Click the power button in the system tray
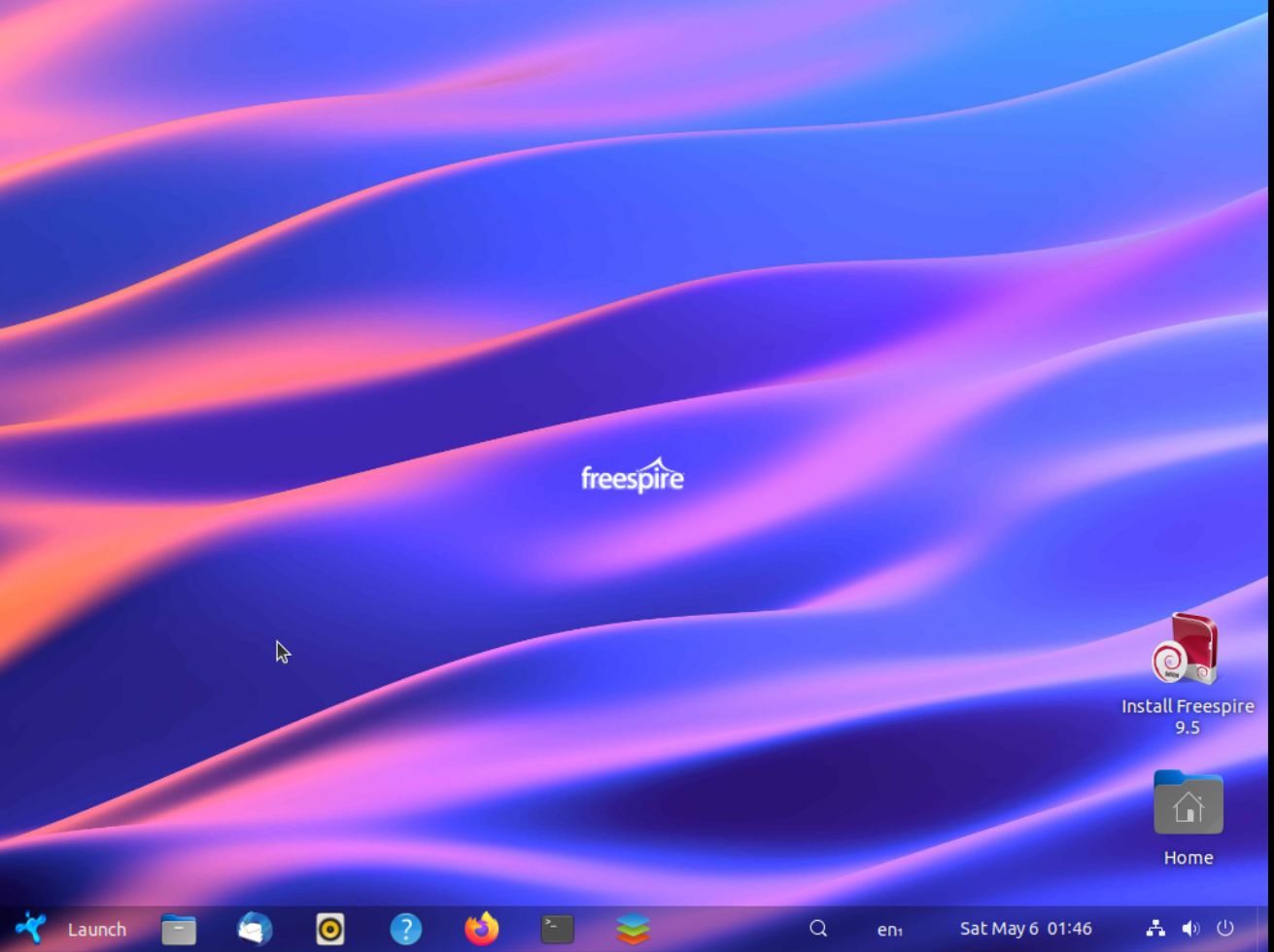 coord(1224,929)
